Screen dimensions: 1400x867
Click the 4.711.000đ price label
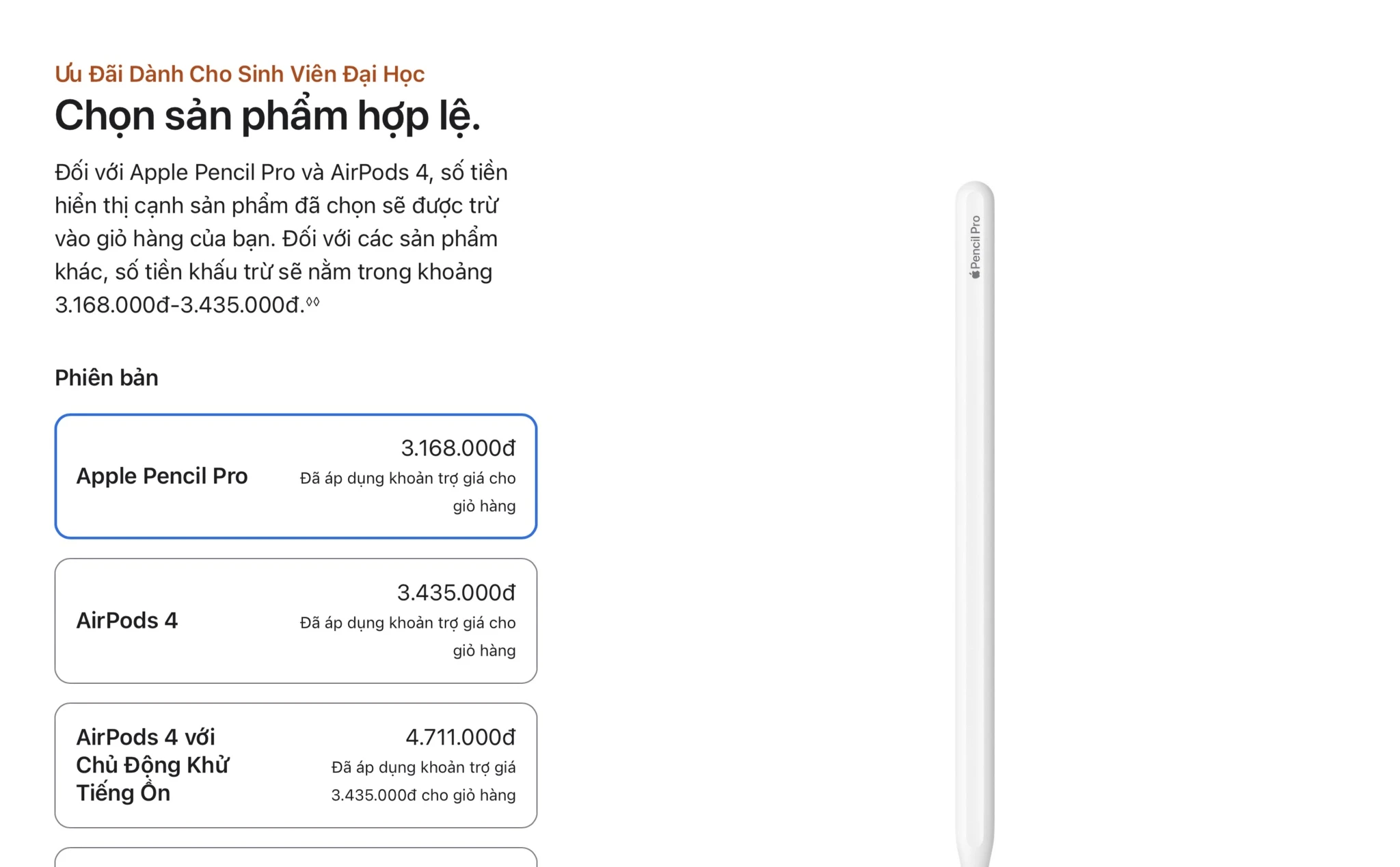pos(460,737)
